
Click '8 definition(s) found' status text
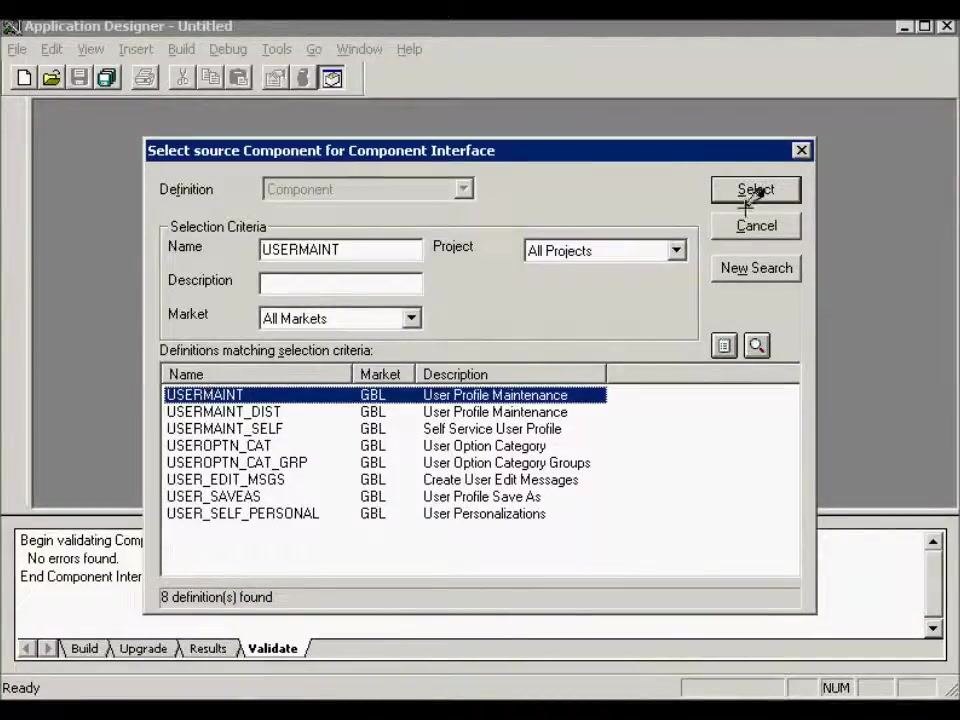click(217, 597)
